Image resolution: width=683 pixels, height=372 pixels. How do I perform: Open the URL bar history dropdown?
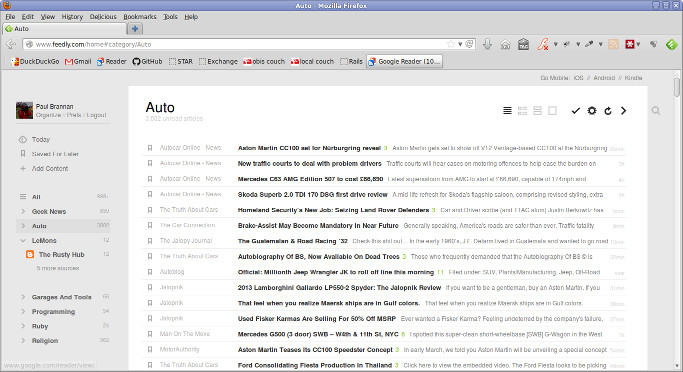click(460, 44)
